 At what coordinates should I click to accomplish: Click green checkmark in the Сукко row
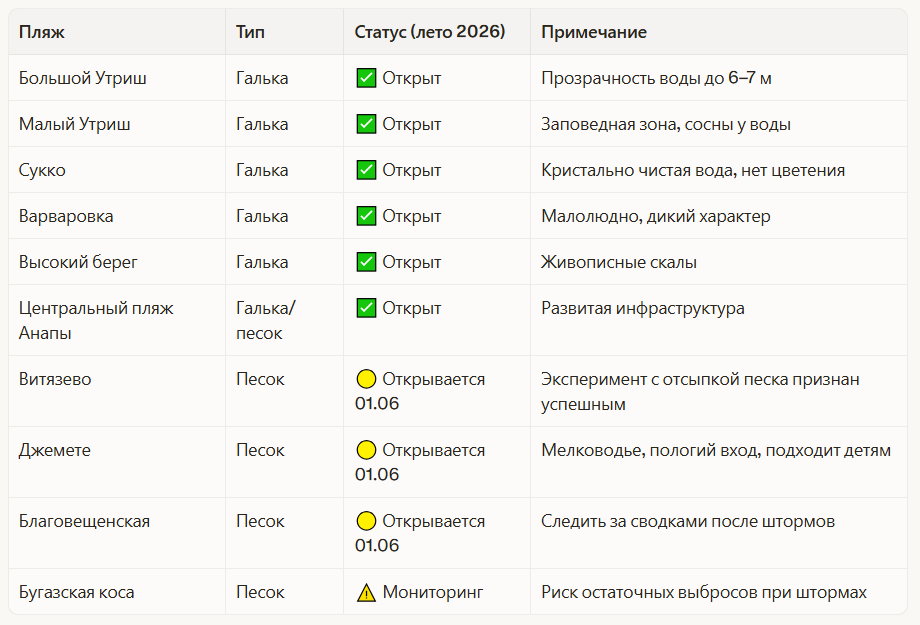366,170
